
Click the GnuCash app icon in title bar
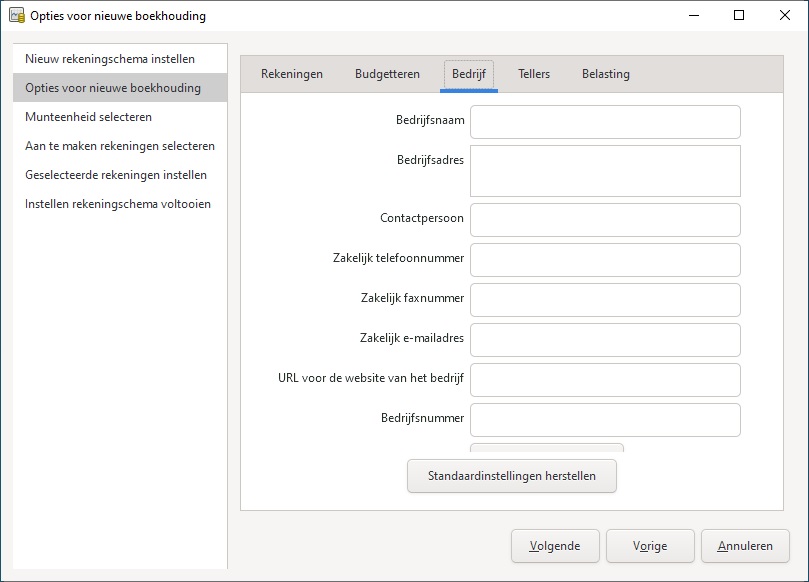point(16,16)
